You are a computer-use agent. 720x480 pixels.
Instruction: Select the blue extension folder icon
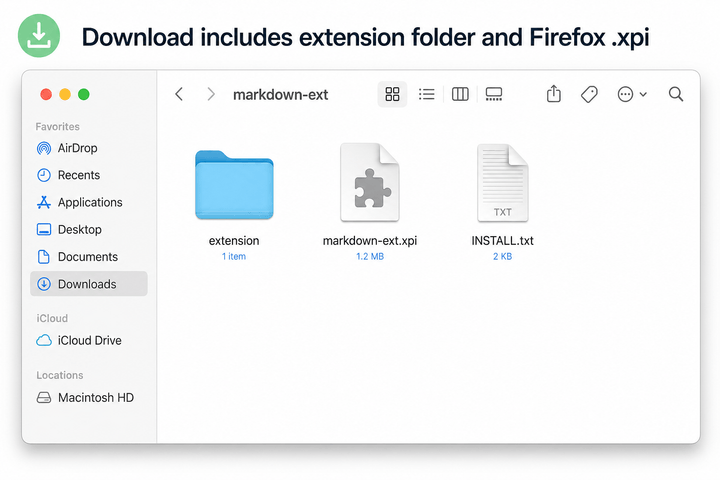(234, 185)
